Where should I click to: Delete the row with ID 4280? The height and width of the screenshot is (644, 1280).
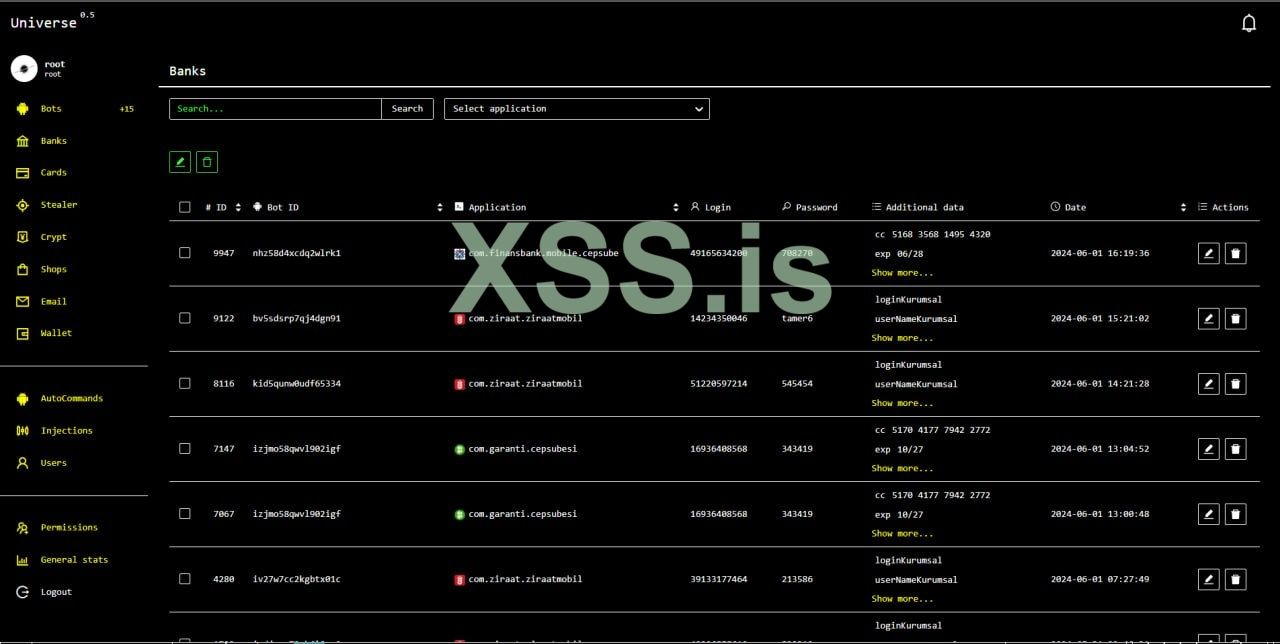point(1235,579)
